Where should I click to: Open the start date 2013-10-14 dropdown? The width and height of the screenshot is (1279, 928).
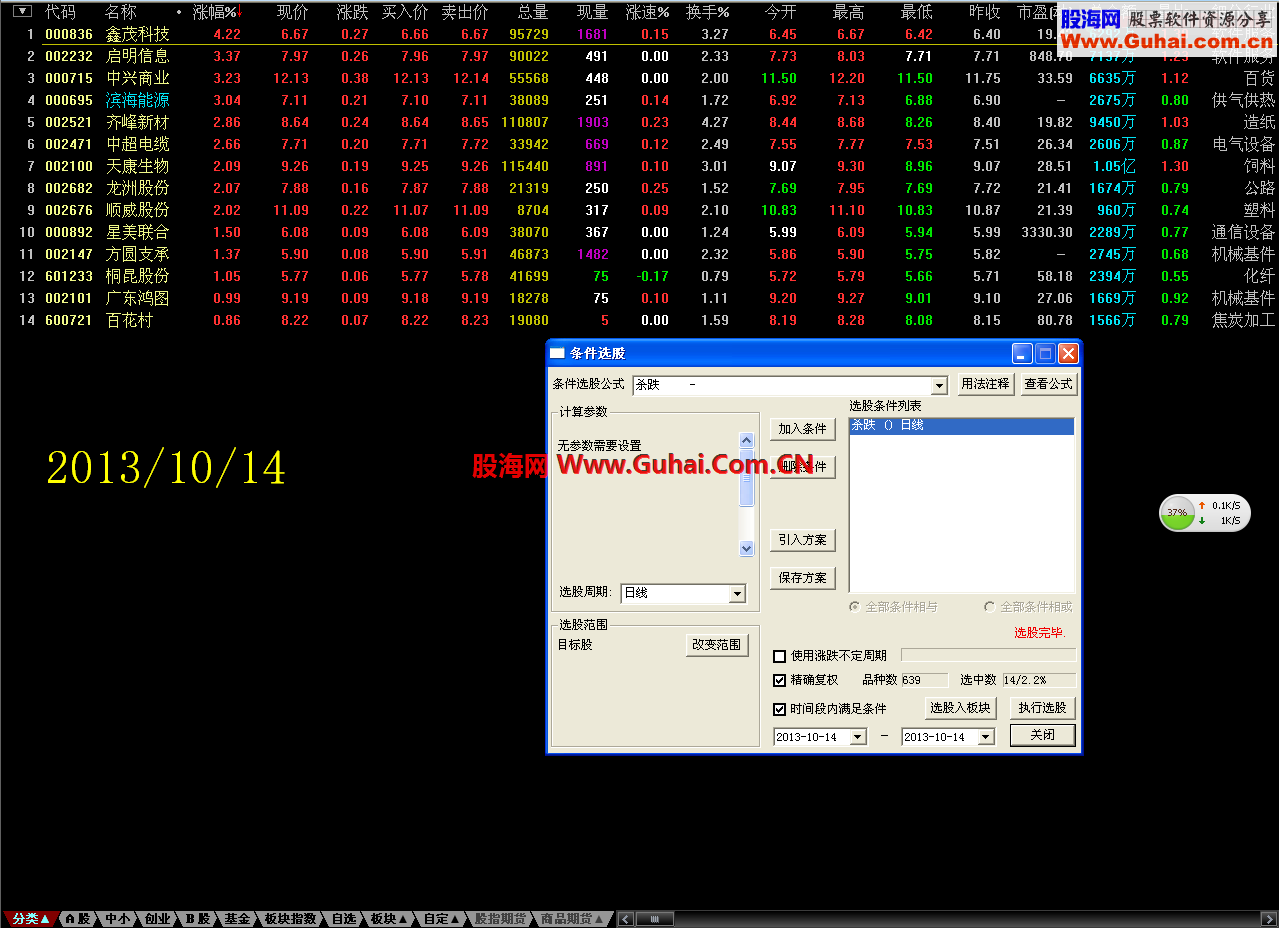pos(858,737)
